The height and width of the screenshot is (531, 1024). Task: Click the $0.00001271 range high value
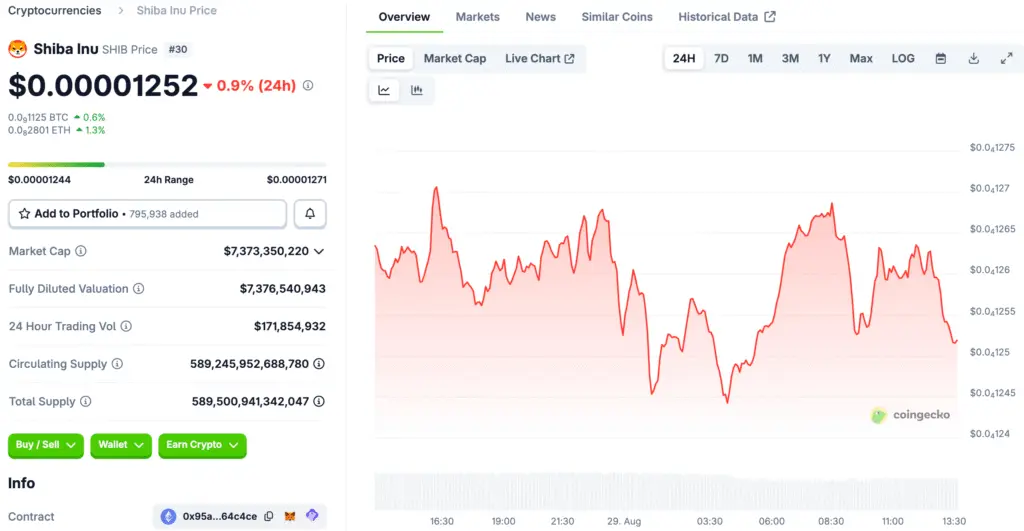(x=296, y=180)
